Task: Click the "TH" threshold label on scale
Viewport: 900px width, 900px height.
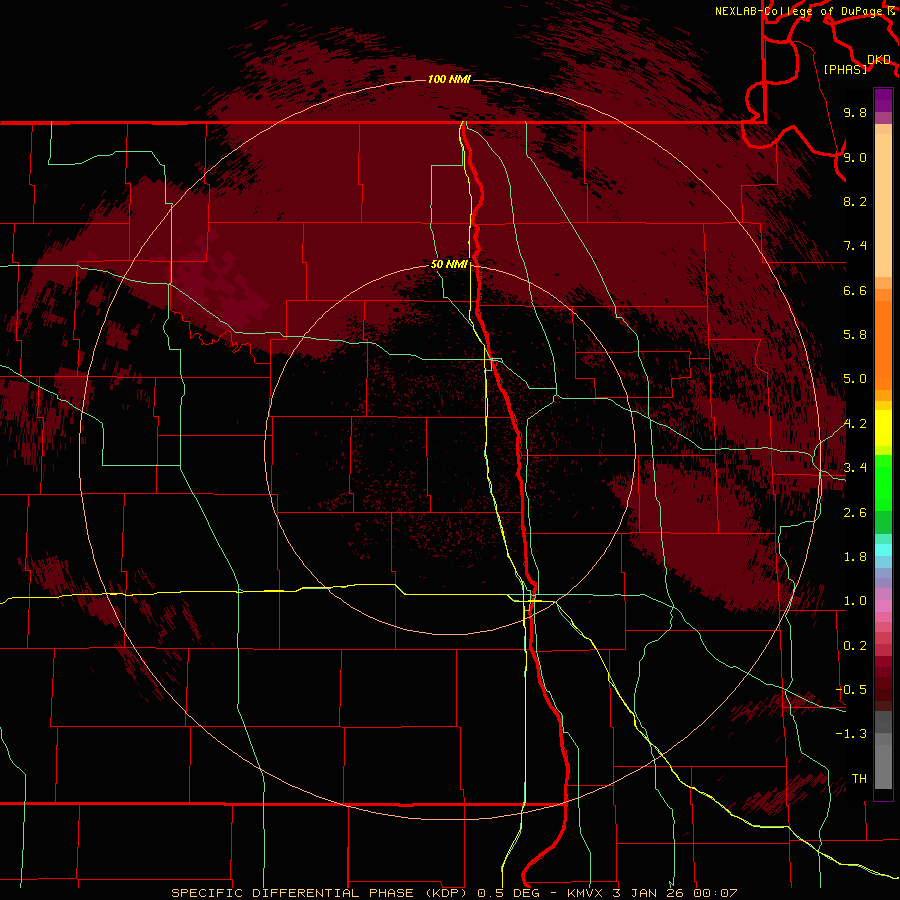Action: coord(859,779)
